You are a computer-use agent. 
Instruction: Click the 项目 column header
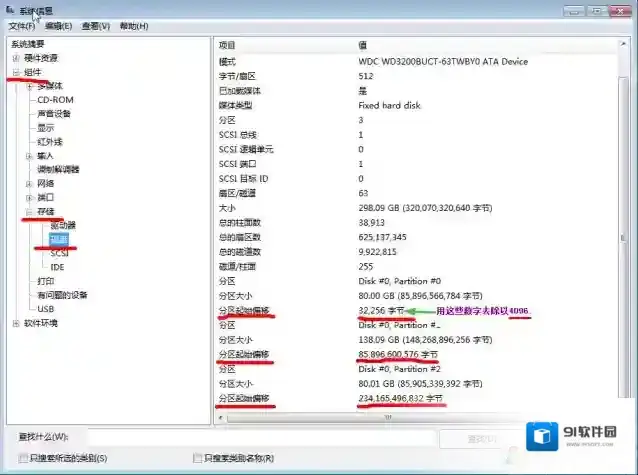[x=228, y=46]
